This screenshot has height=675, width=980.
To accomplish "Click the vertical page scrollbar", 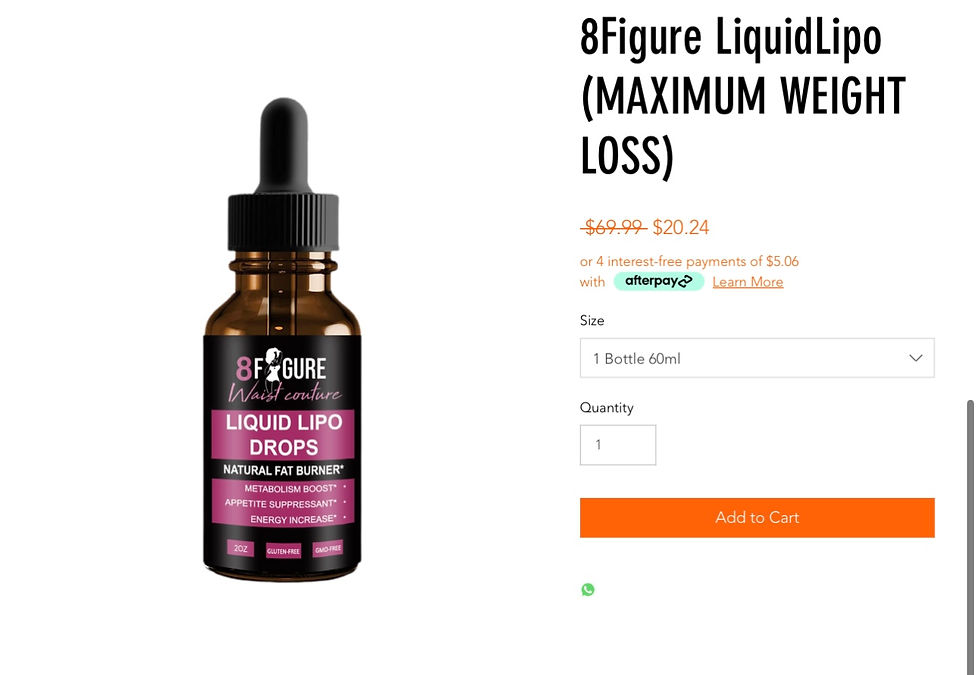I will tap(970, 538).
